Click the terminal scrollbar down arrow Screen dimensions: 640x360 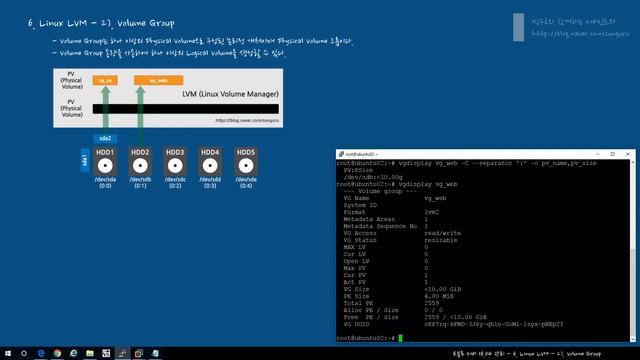click(x=633, y=339)
